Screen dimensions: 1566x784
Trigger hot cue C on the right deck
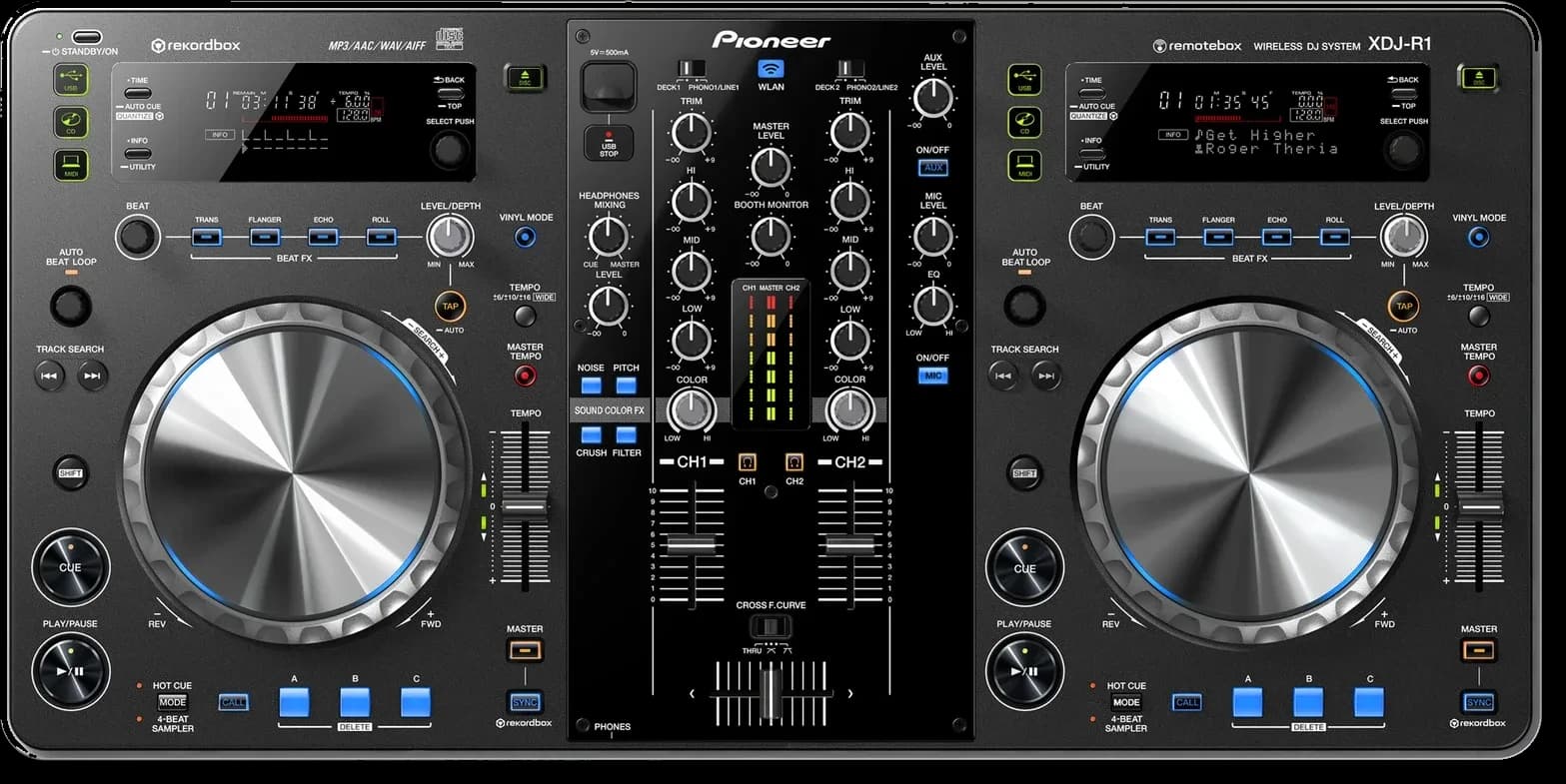click(x=1370, y=702)
